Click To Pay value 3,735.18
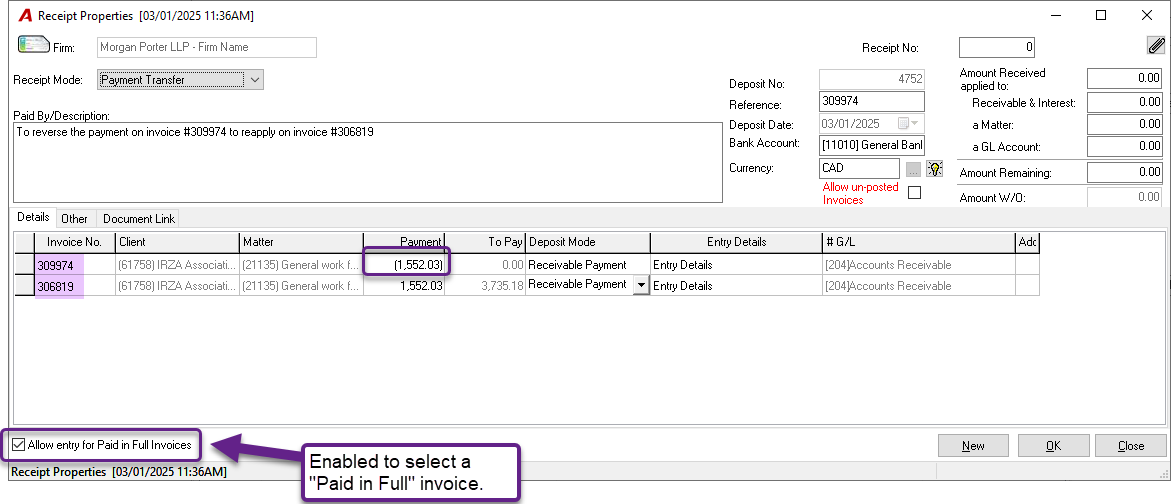Image resolution: width=1171 pixels, height=504 pixels. pos(485,286)
